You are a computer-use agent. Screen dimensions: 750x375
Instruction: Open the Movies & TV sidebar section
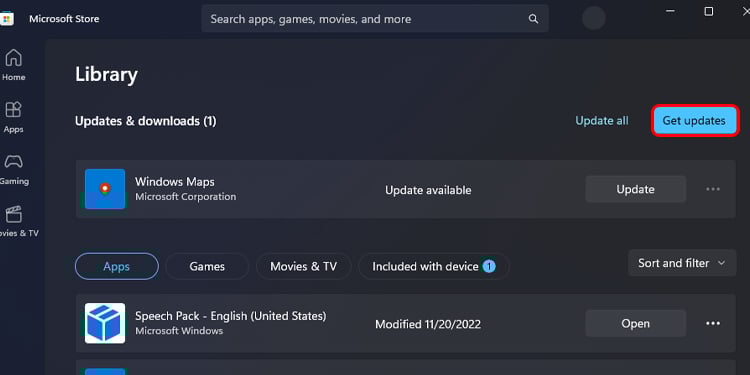(17, 221)
